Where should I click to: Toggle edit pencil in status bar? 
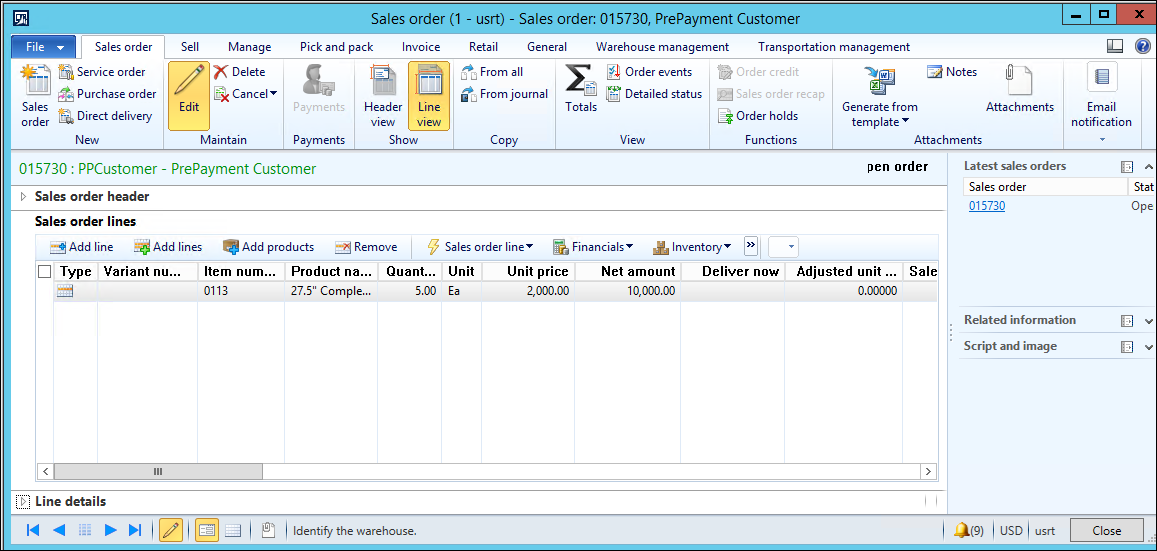[x=171, y=531]
